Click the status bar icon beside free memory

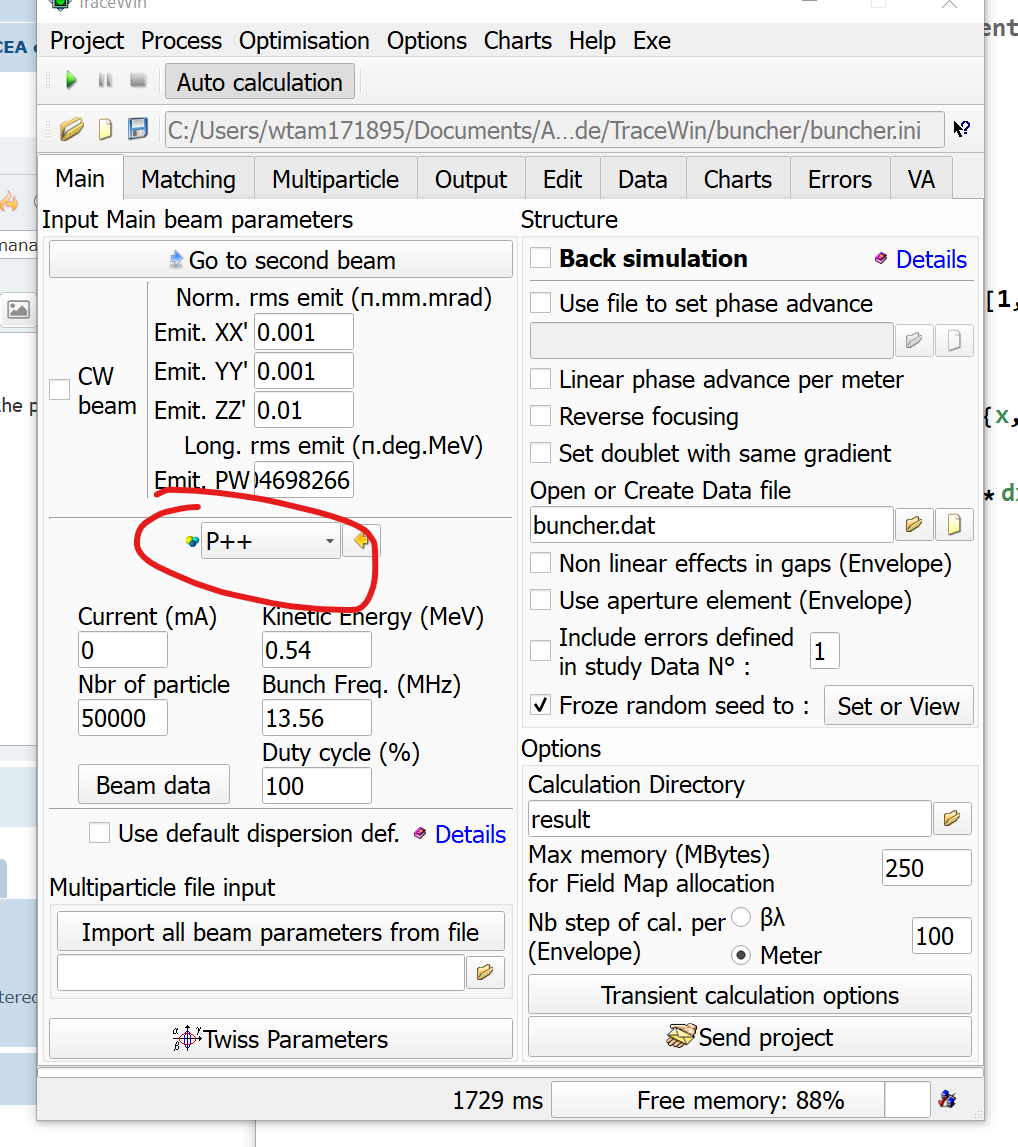(x=948, y=1099)
